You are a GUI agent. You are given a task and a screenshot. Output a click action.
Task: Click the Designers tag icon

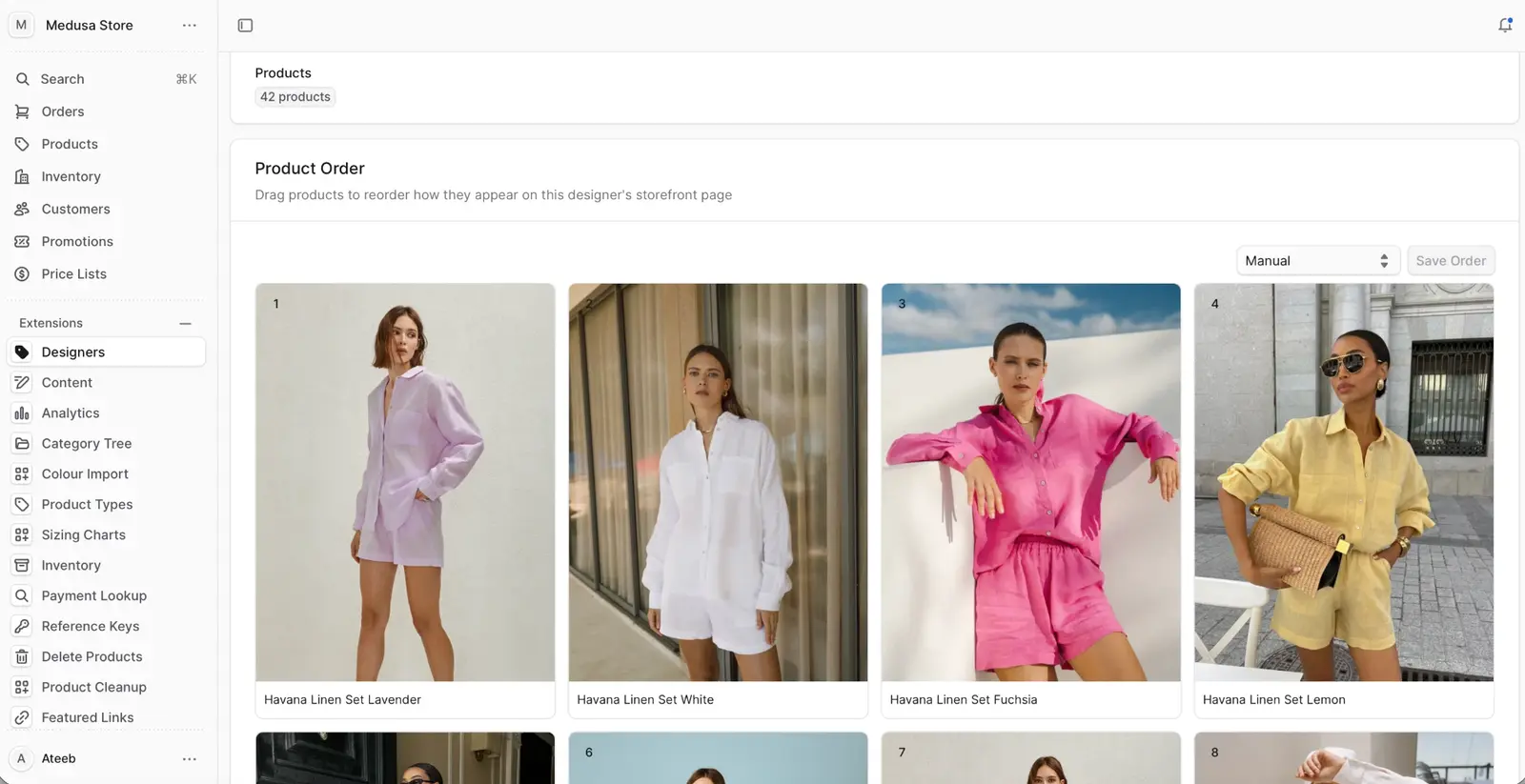[22, 352]
